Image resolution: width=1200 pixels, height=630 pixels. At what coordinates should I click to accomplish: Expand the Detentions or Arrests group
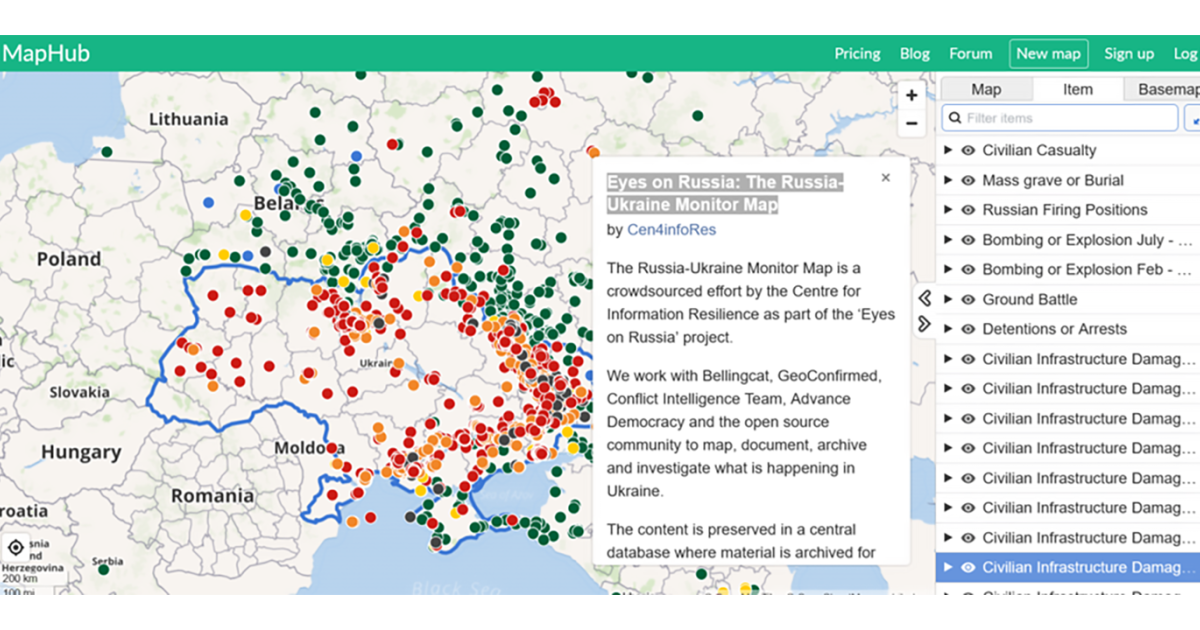click(x=949, y=329)
